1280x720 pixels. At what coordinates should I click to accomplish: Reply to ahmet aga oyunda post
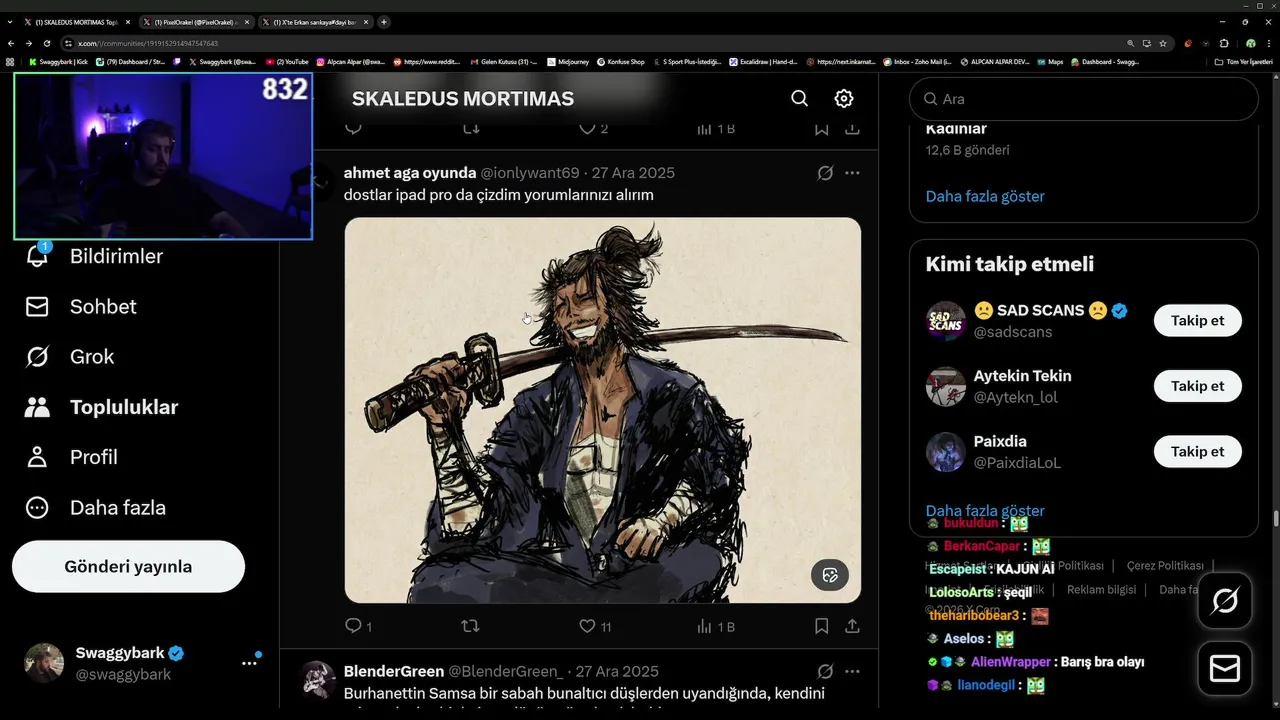[353, 626]
